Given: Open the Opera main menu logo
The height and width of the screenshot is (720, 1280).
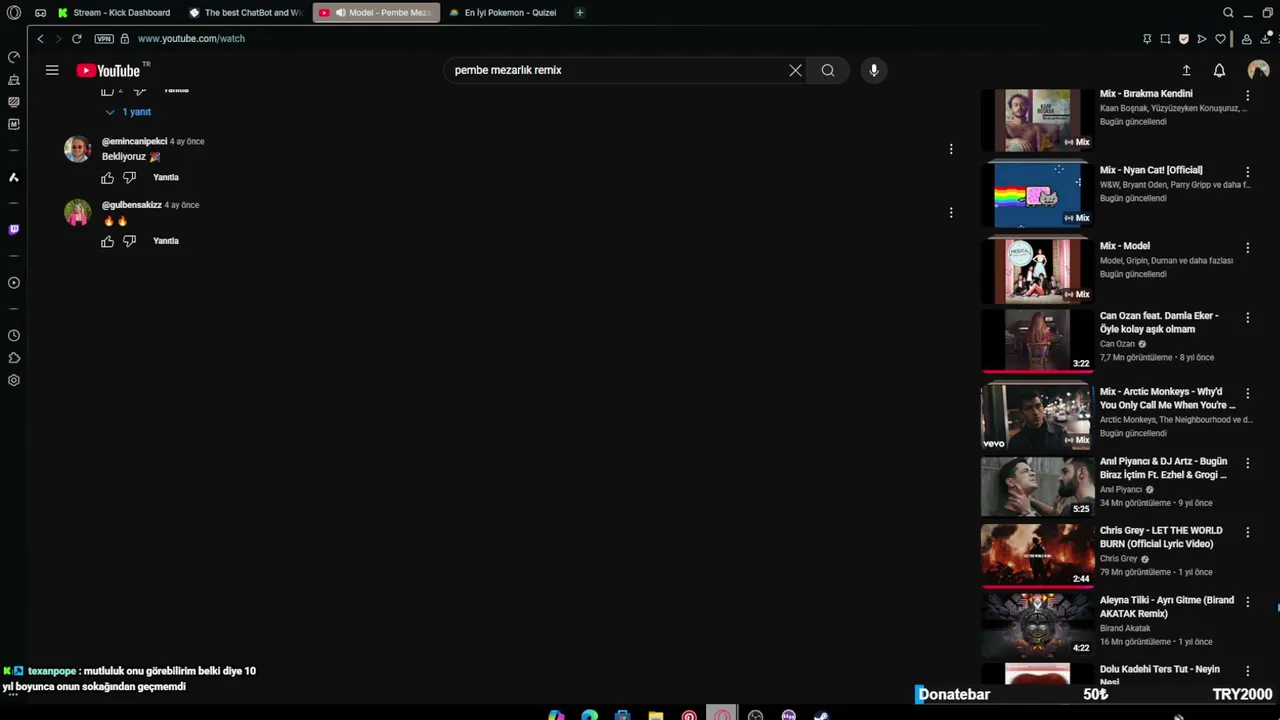Looking at the screenshot, I should coord(14,13).
